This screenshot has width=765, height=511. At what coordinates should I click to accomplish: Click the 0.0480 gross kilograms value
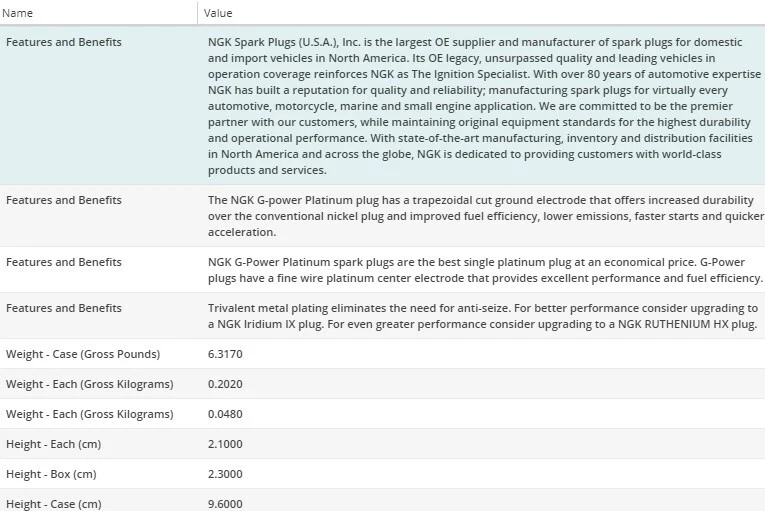pyautogui.click(x=225, y=414)
